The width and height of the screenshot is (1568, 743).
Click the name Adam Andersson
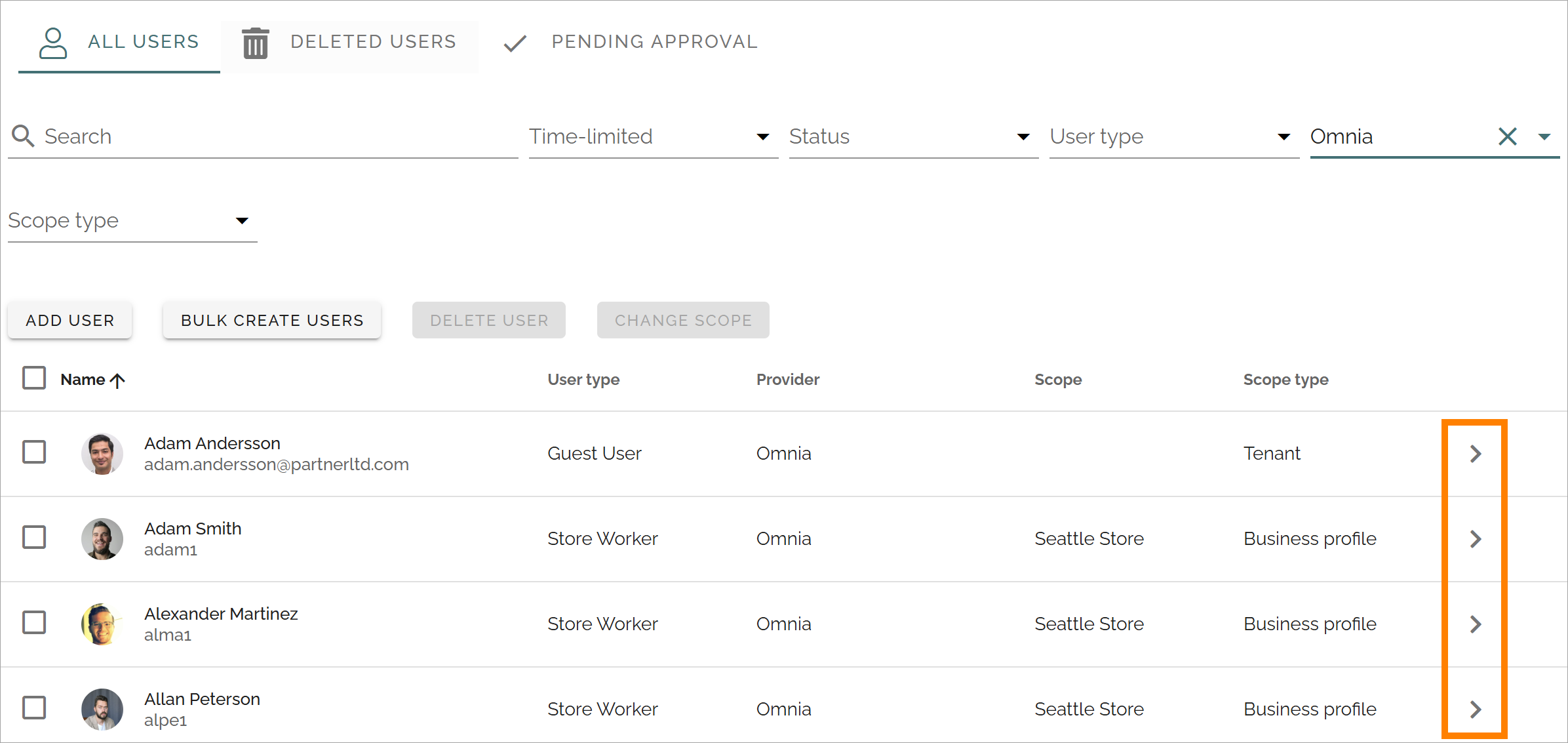coord(212,443)
